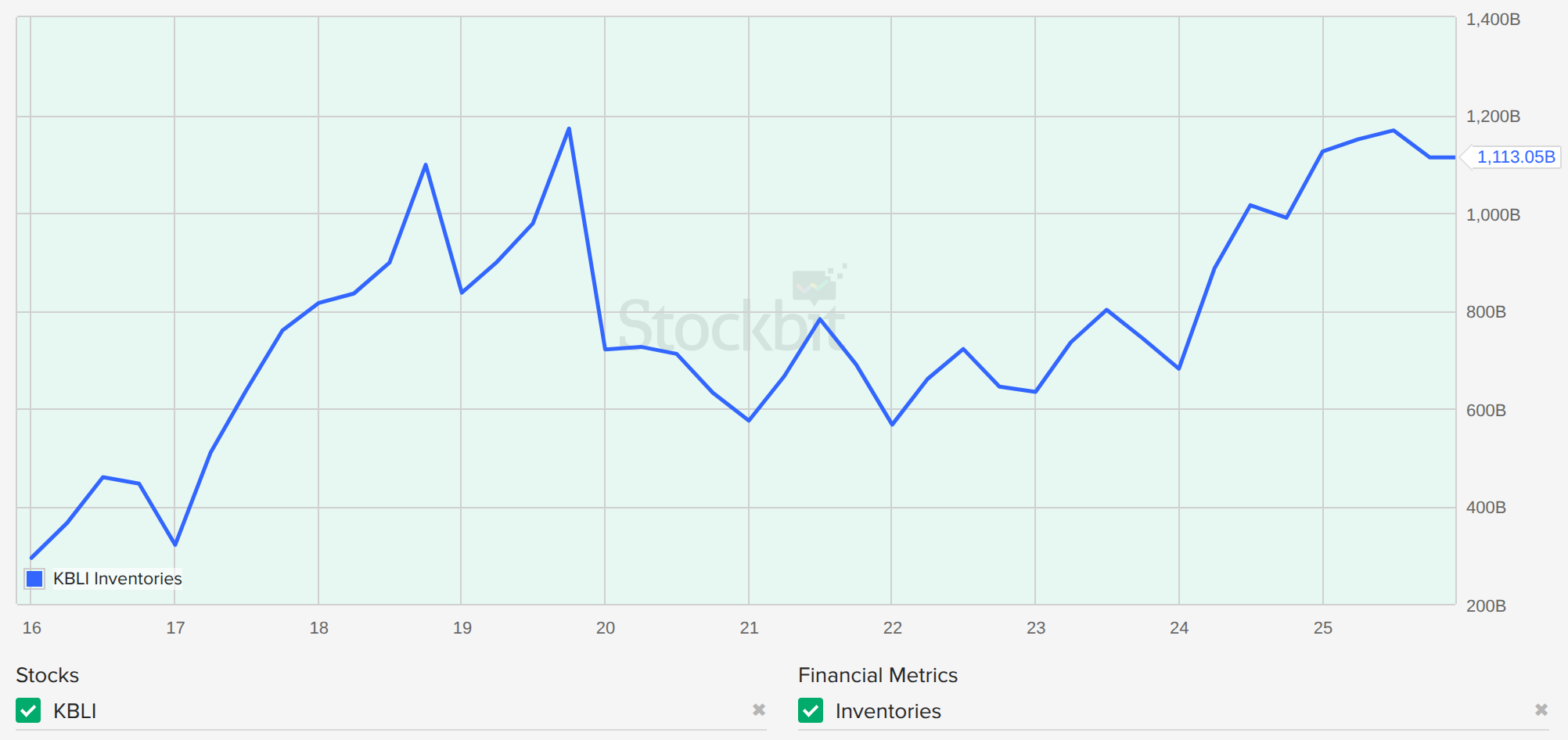This screenshot has width=1568, height=740.
Task: Click the Stockbit watermark logo icon
Action: [x=815, y=285]
